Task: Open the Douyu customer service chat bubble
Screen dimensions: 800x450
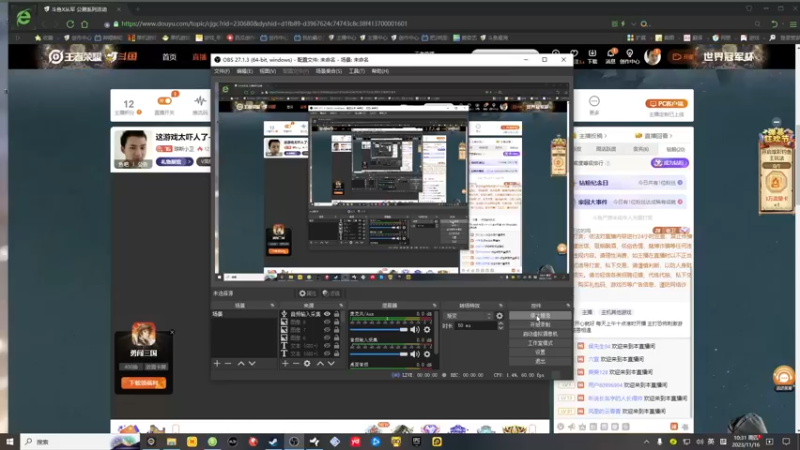Action: coord(784,378)
